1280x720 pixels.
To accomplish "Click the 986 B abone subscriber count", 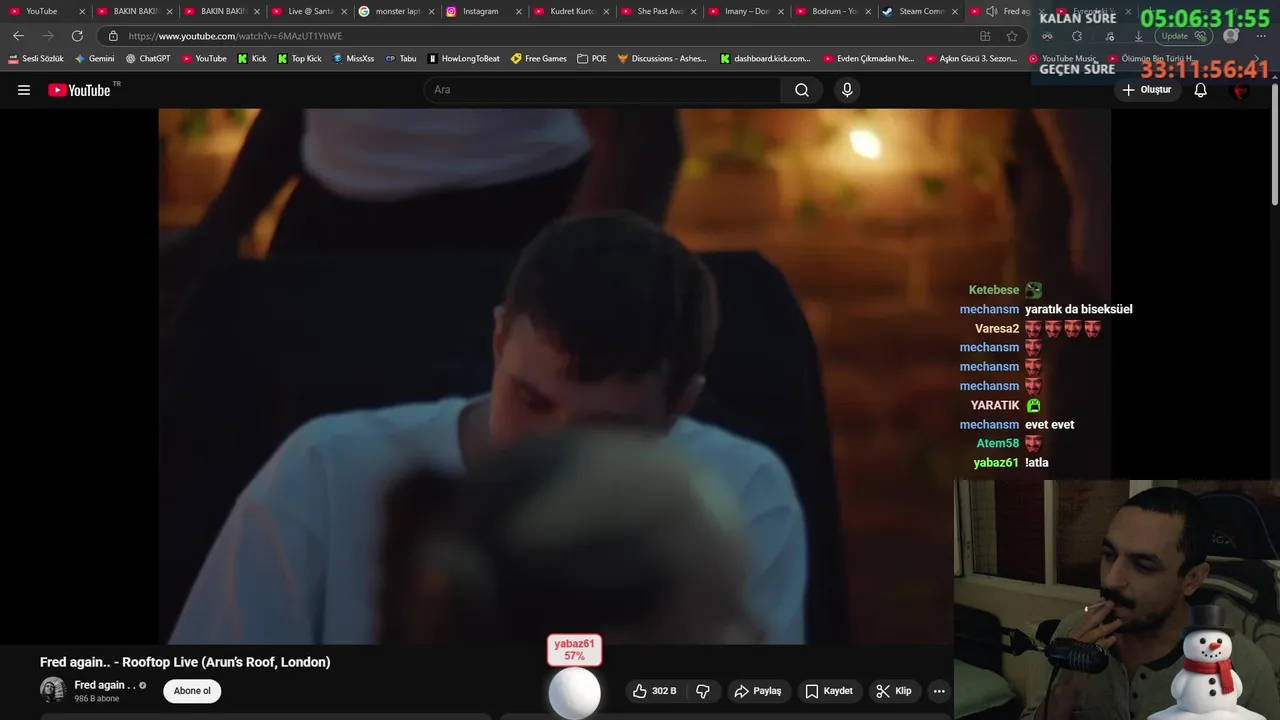I will [97, 699].
